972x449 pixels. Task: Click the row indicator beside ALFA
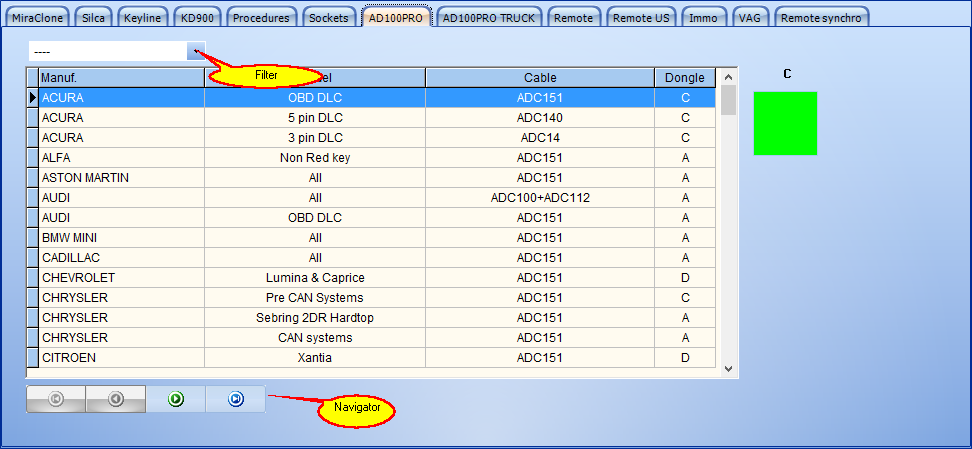coord(32,158)
